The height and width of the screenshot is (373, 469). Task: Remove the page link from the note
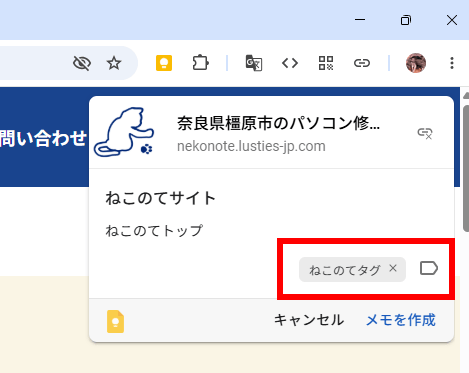point(425,133)
